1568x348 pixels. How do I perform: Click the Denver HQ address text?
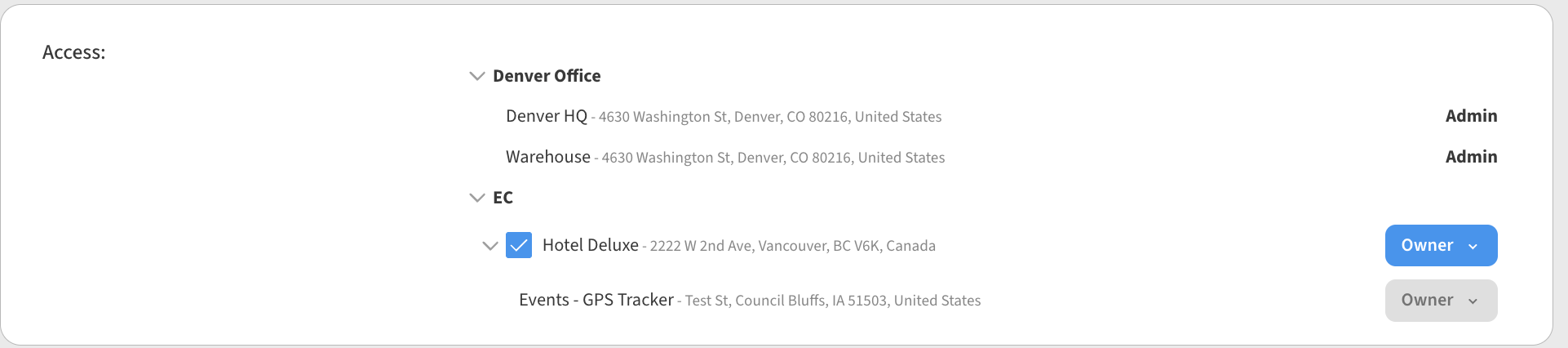[x=769, y=117]
